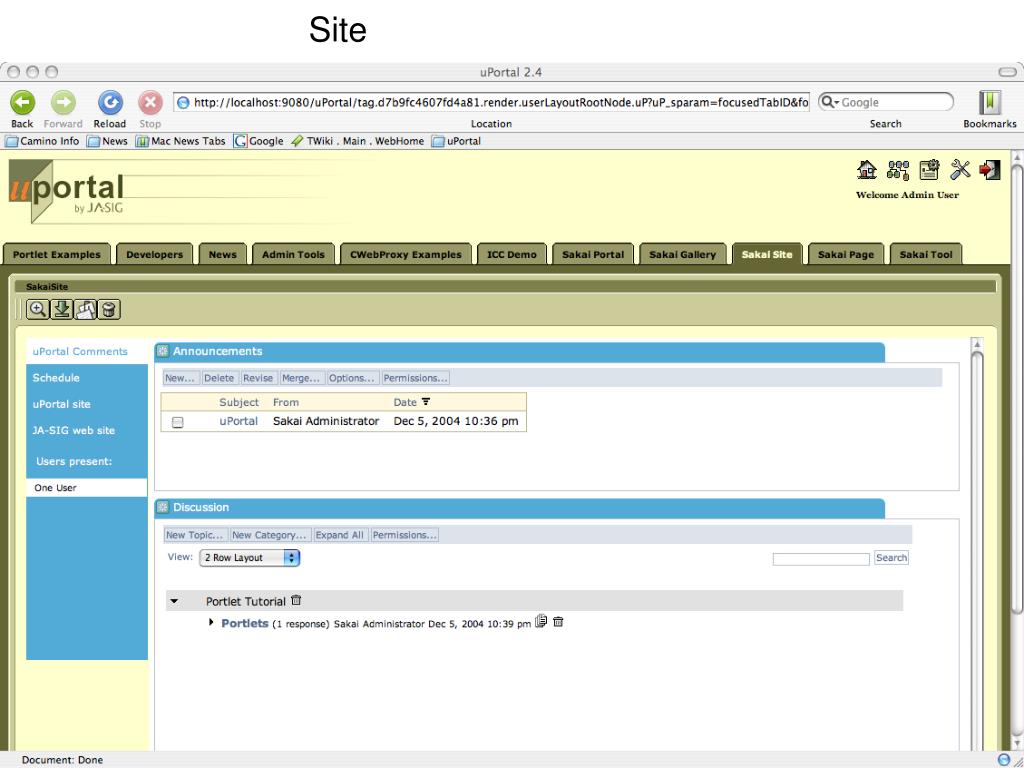Click the SakaiSite channel trash can icon
Viewport: 1024px width, 768px height.
109,309
